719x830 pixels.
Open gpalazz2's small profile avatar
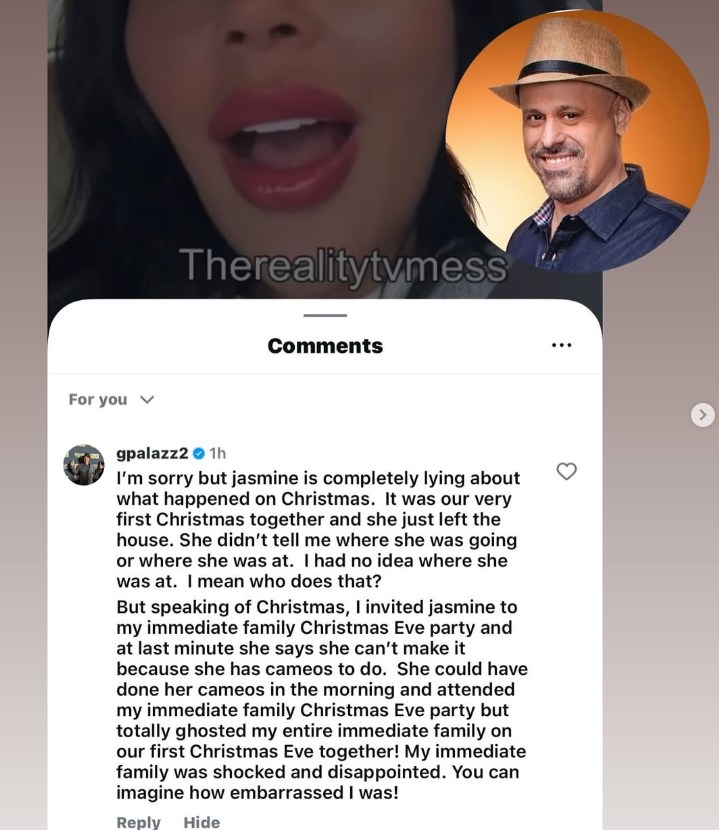(x=84, y=465)
